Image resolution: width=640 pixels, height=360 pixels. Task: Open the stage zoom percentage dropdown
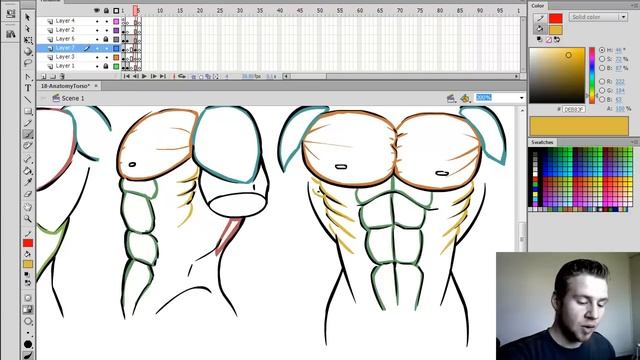[521, 98]
